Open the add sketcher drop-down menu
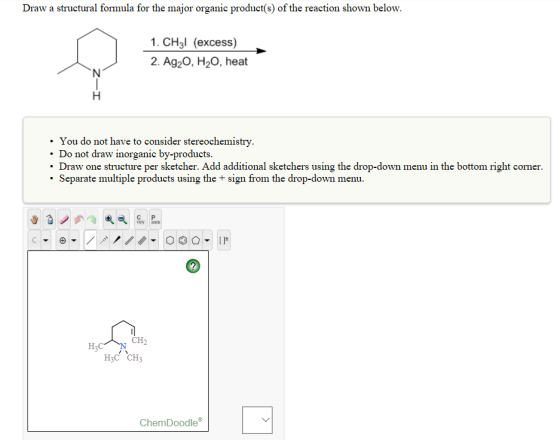The height and width of the screenshot is (440, 560). pyautogui.click(x=257, y=420)
